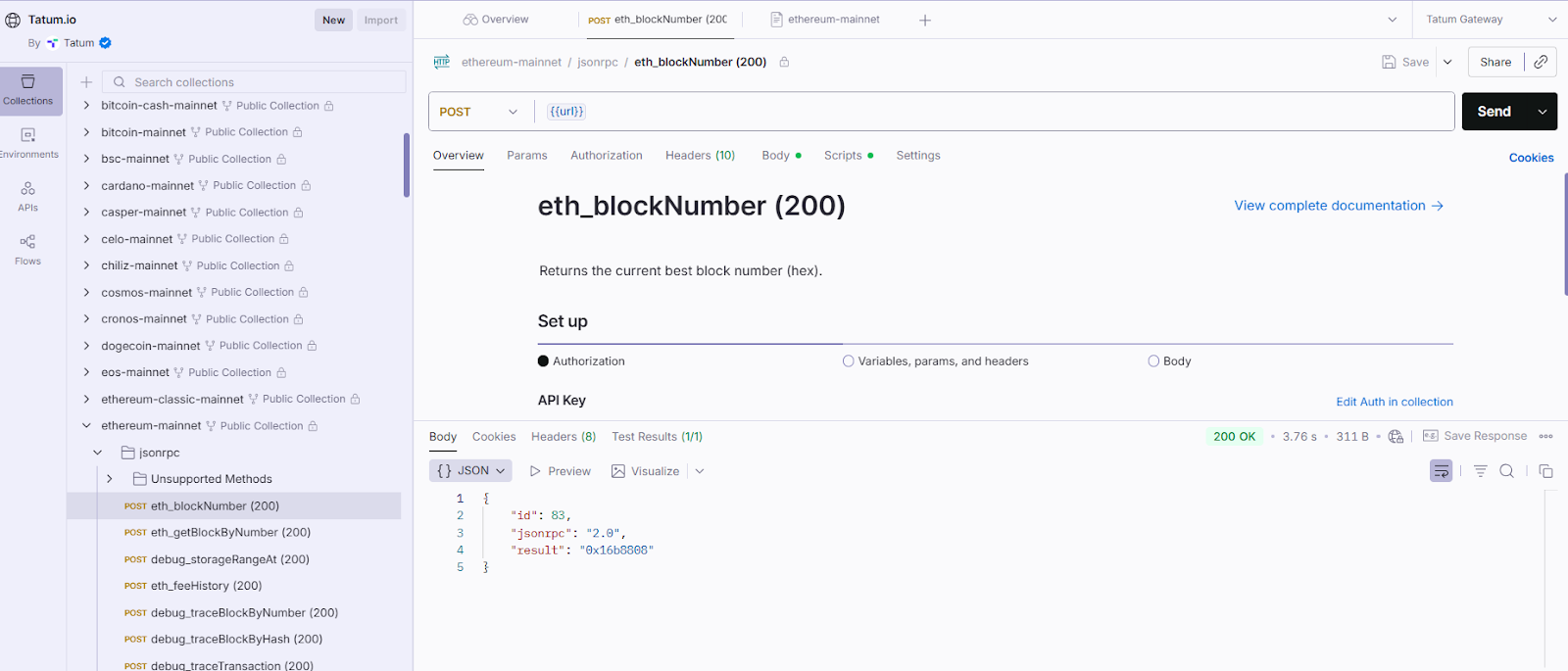Click the verified badge next to Tatum
The image size is (1568, 671).
click(x=105, y=43)
